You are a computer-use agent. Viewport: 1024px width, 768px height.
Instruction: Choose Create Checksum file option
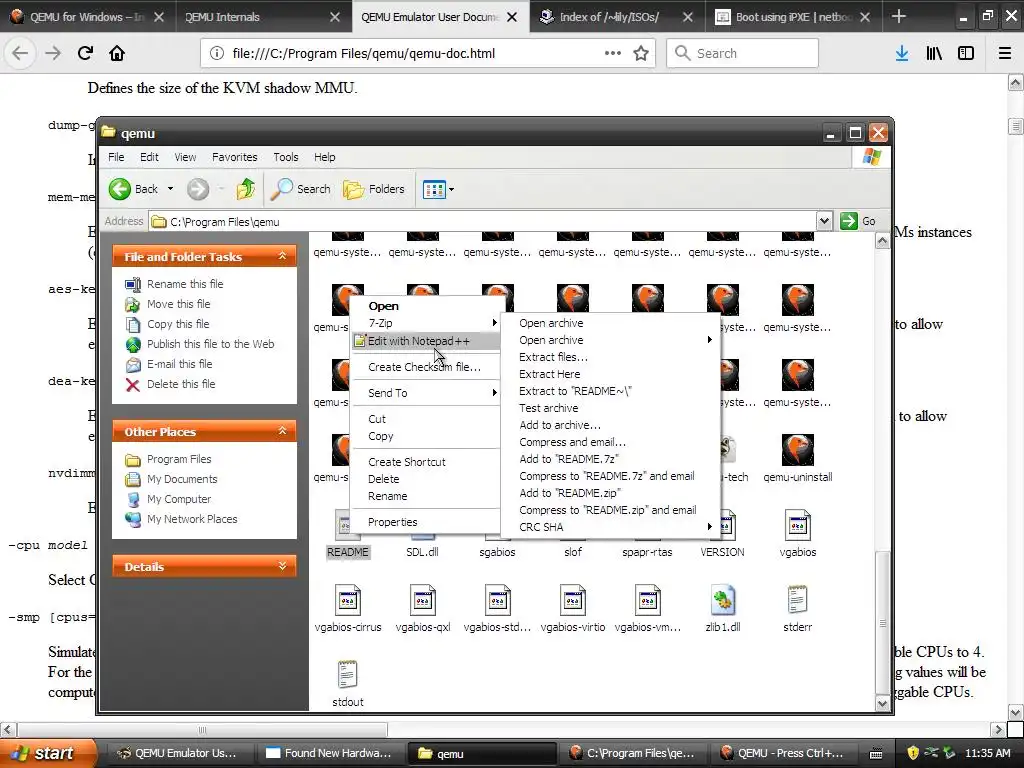[425, 367]
